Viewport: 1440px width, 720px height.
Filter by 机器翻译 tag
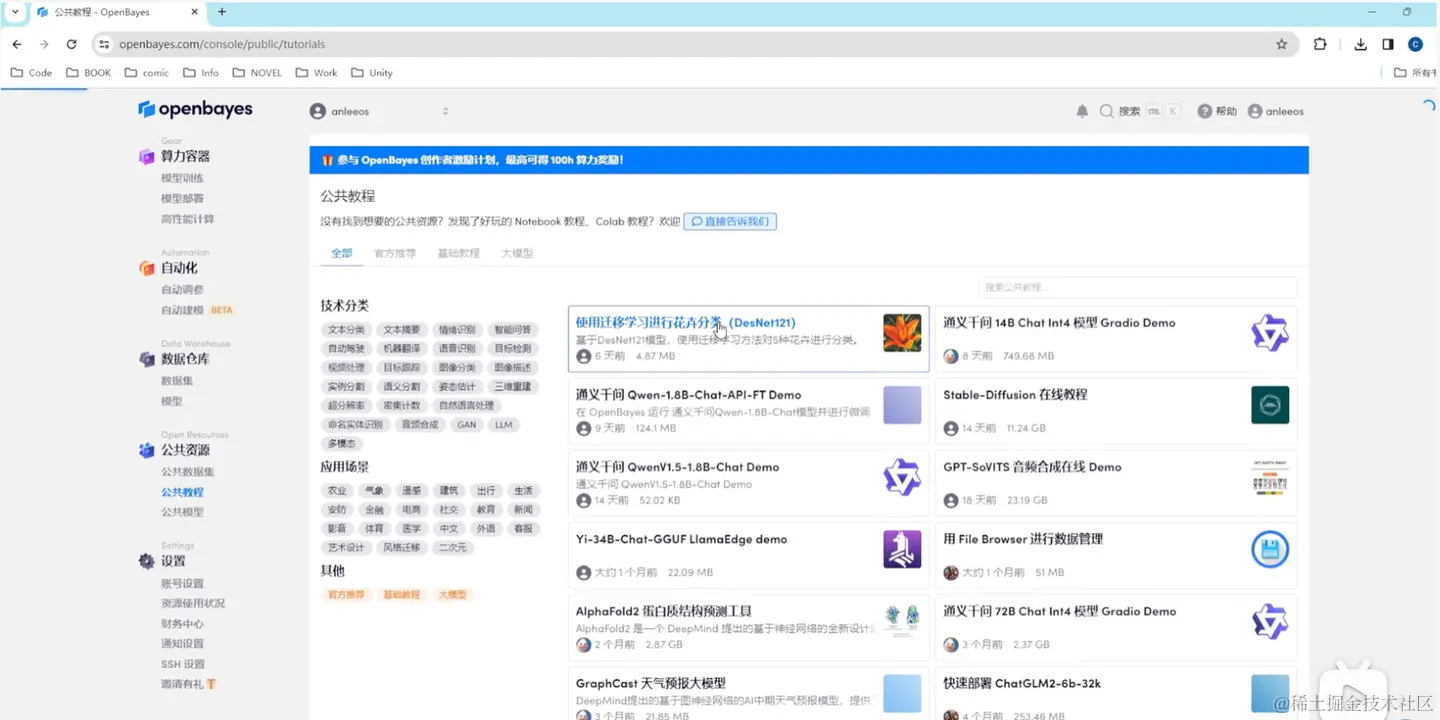pos(401,349)
